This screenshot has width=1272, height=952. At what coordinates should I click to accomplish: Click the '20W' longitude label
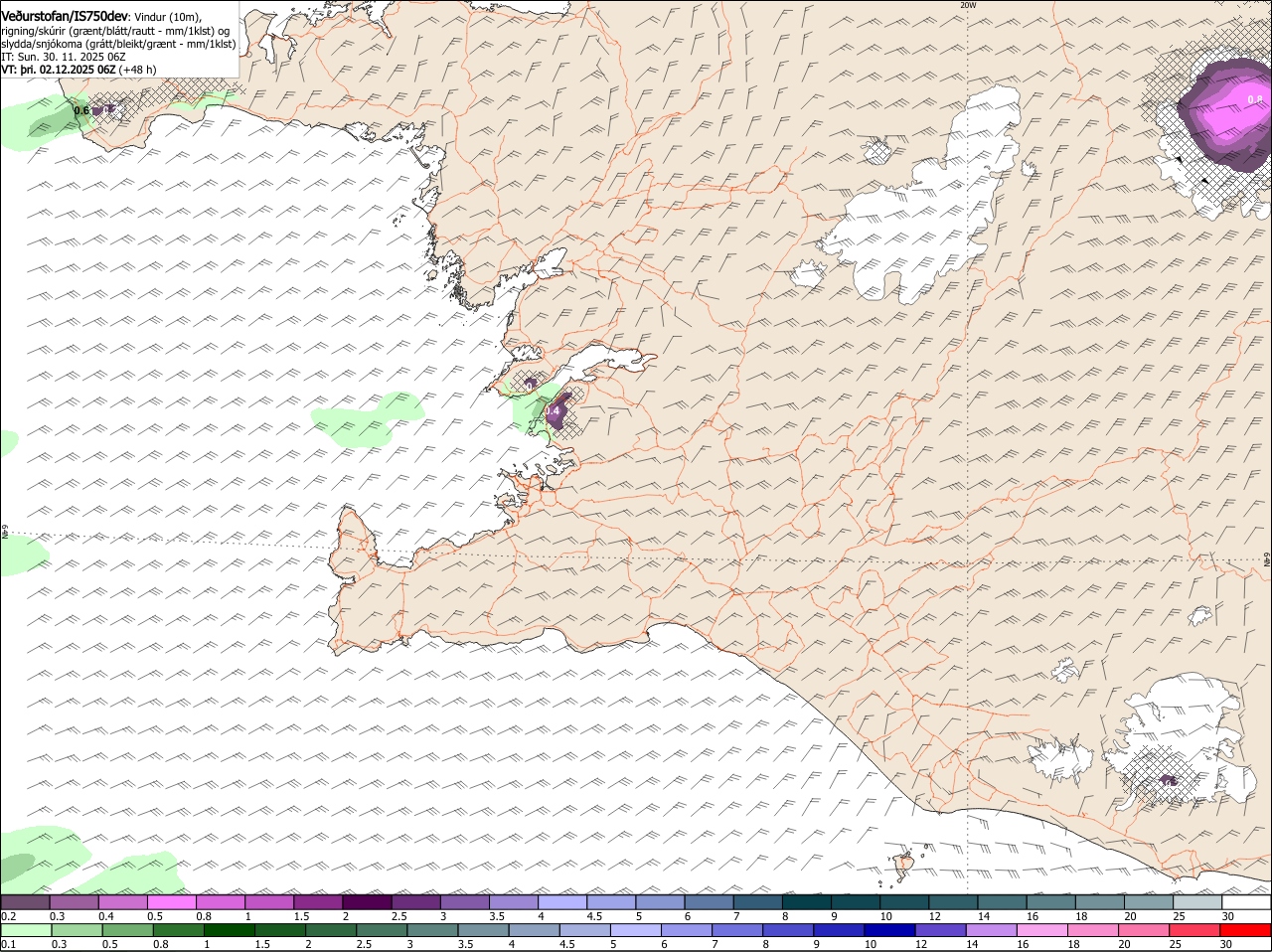point(968,5)
